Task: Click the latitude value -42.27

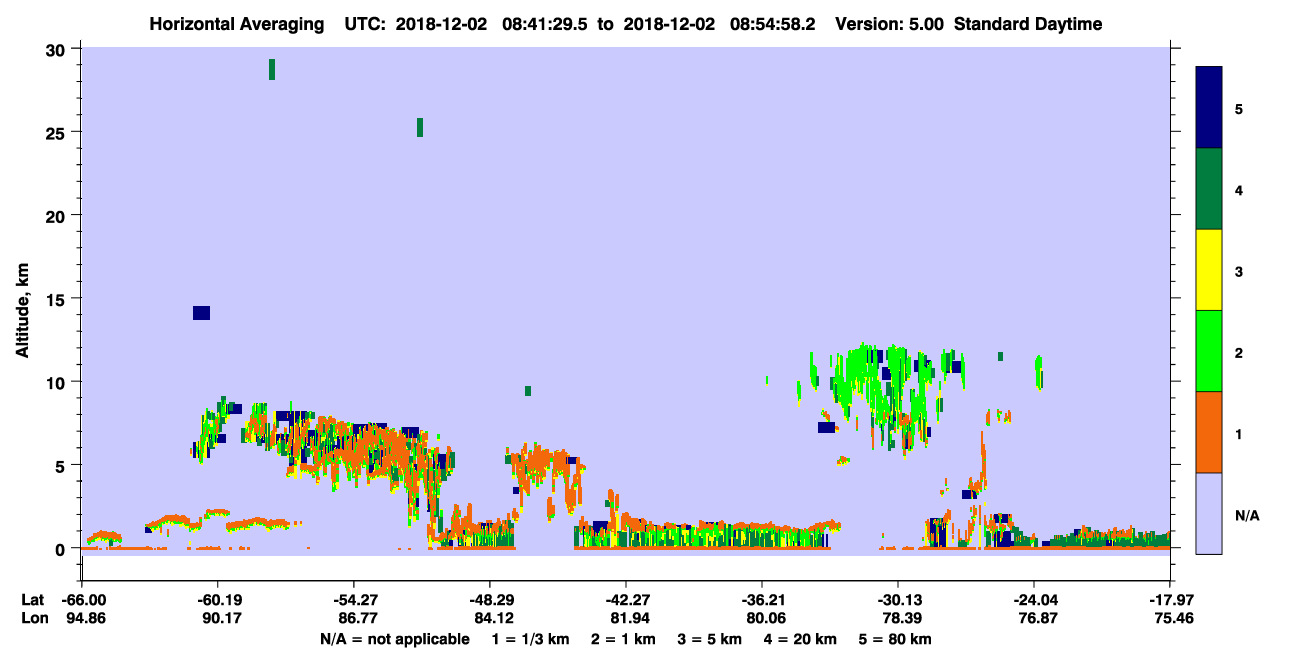Action: pos(626,600)
